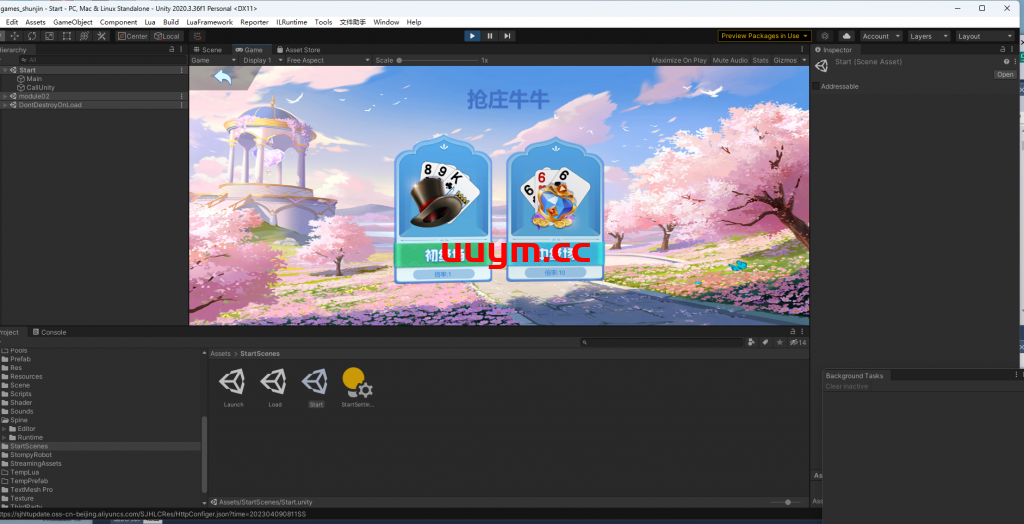
Task: Click Preview Packages in Use button
Action: (x=764, y=36)
